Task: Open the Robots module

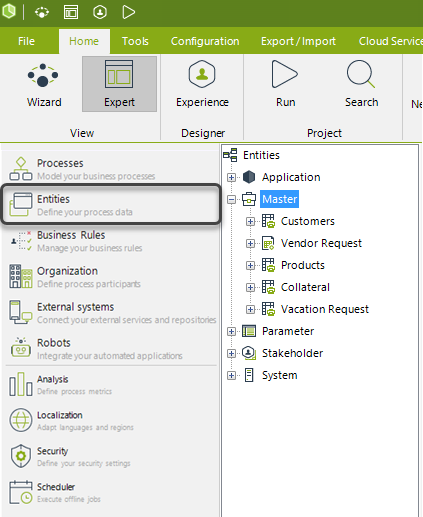Action: (110, 349)
